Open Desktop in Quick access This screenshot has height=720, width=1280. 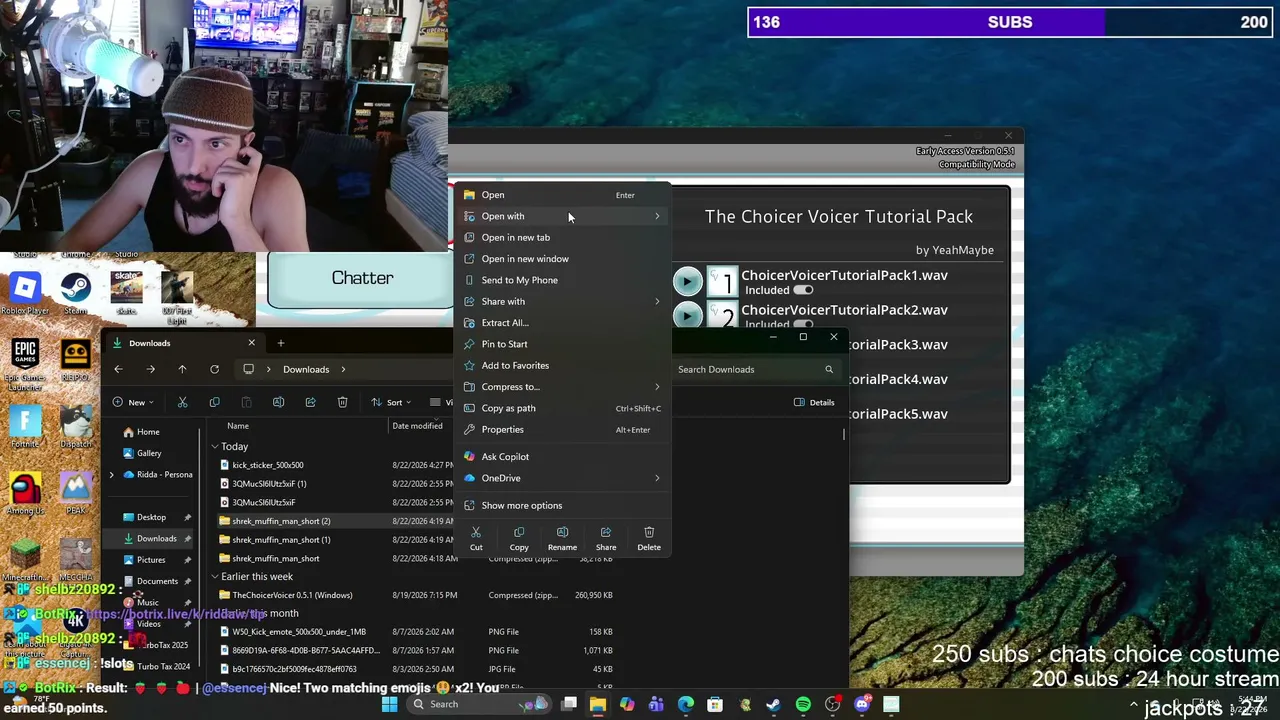click(x=151, y=517)
